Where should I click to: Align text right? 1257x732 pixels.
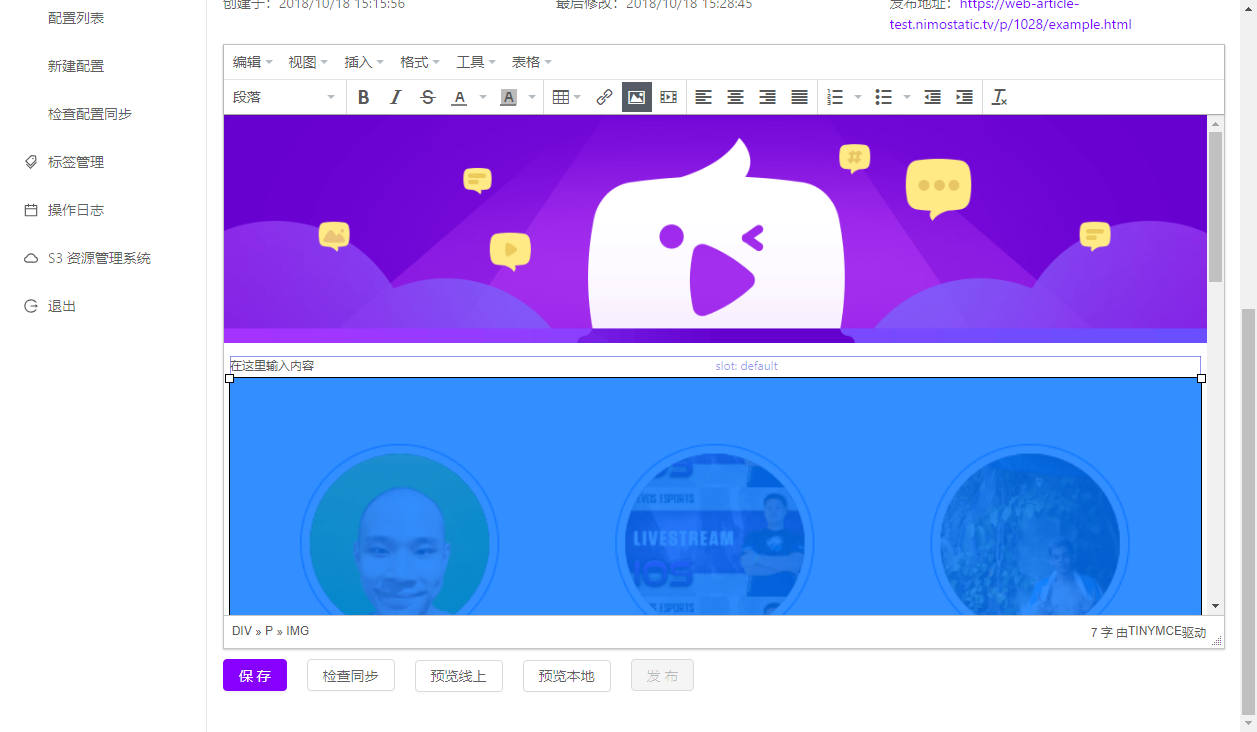pos(768,97)
